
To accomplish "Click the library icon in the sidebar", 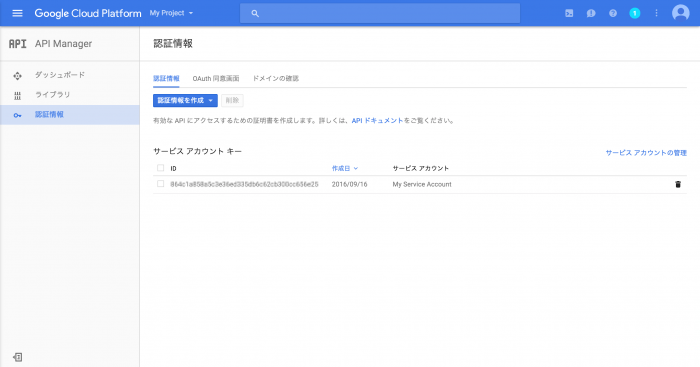I will pos(17,96).
